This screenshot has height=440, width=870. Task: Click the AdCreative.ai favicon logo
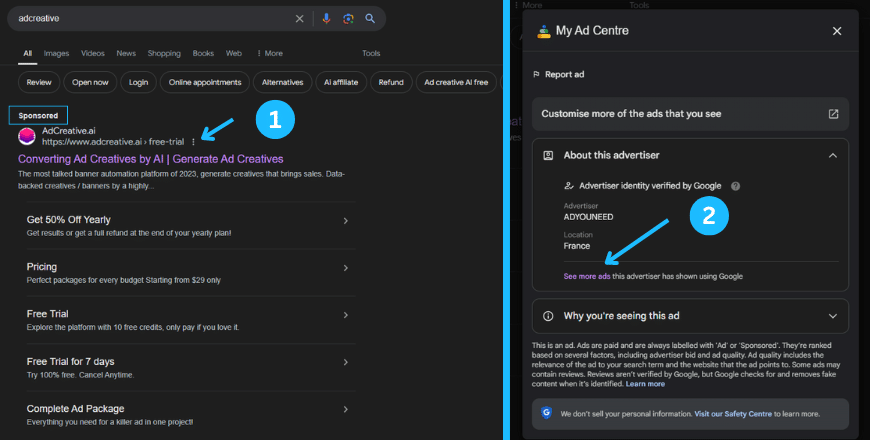[x=27, y=136]
